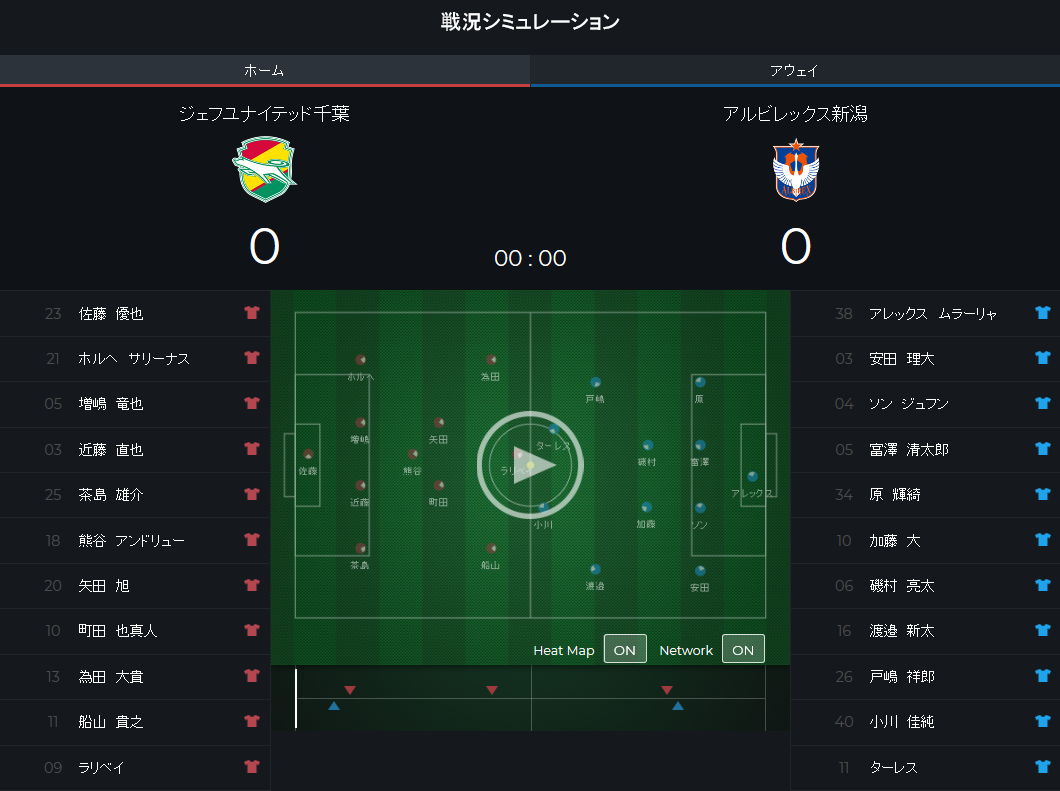
Task: Click blue shirt icon beside ターレス
Action: tap(1043, 767)
